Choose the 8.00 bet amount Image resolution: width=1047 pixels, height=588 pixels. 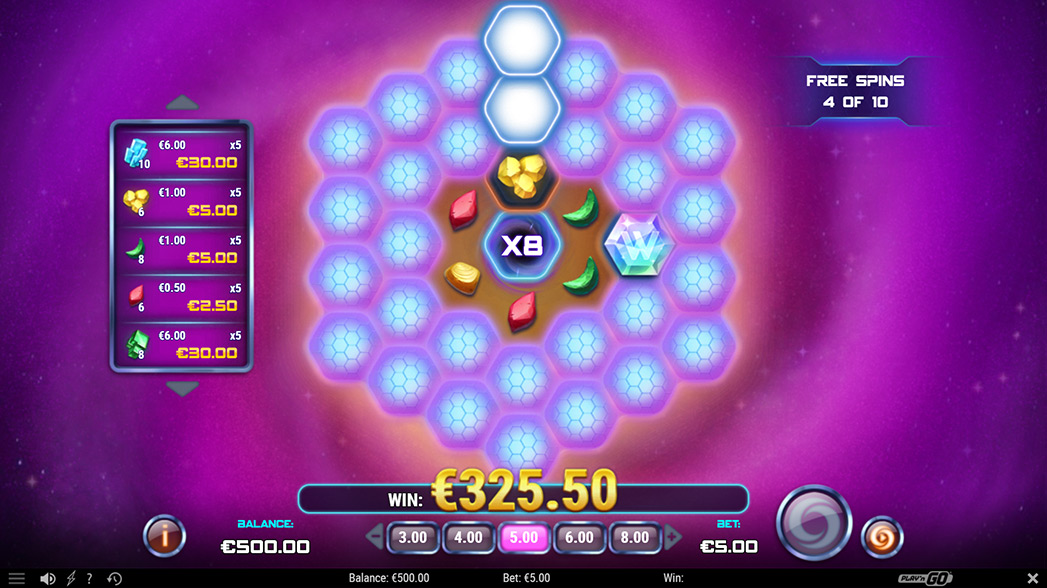coord(634,537)
